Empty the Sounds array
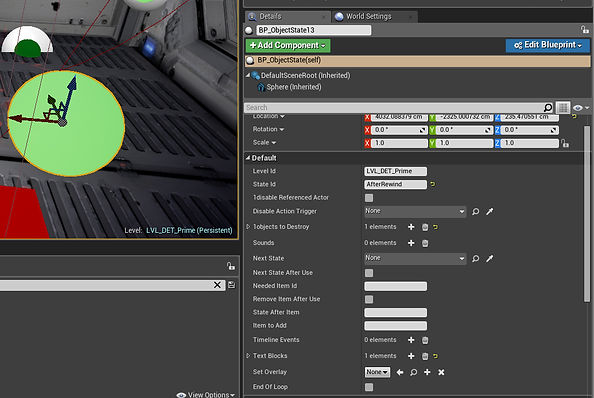The width and height of the screenshot is (594, 398). tap(425, 243)
